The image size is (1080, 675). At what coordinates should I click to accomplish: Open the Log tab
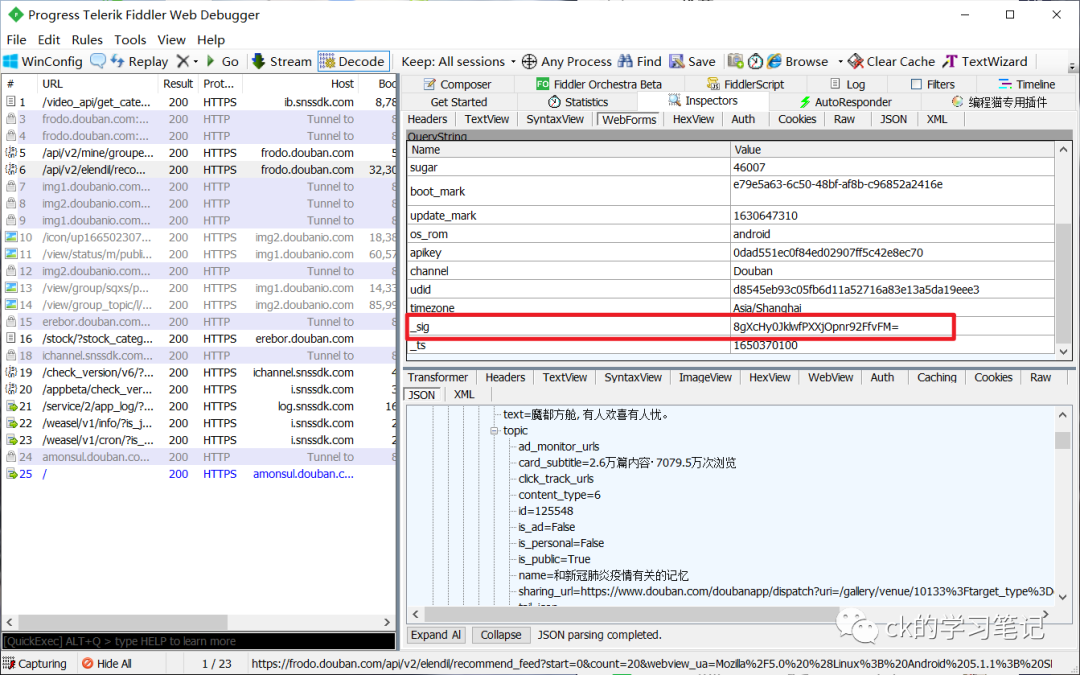coord(847,84)
